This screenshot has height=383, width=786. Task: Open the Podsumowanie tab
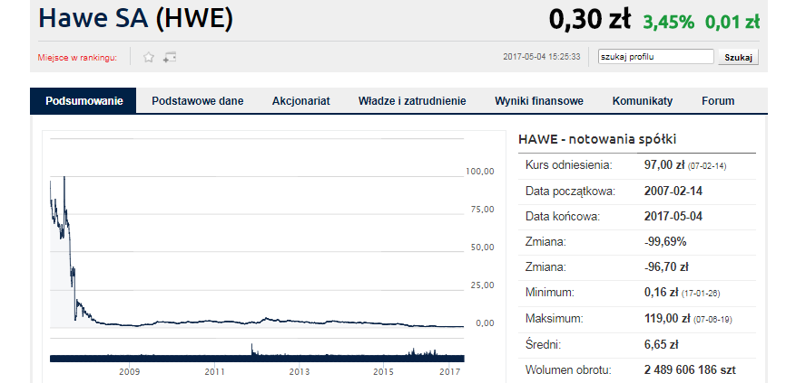pyautogui.click(x=83, y=101)
